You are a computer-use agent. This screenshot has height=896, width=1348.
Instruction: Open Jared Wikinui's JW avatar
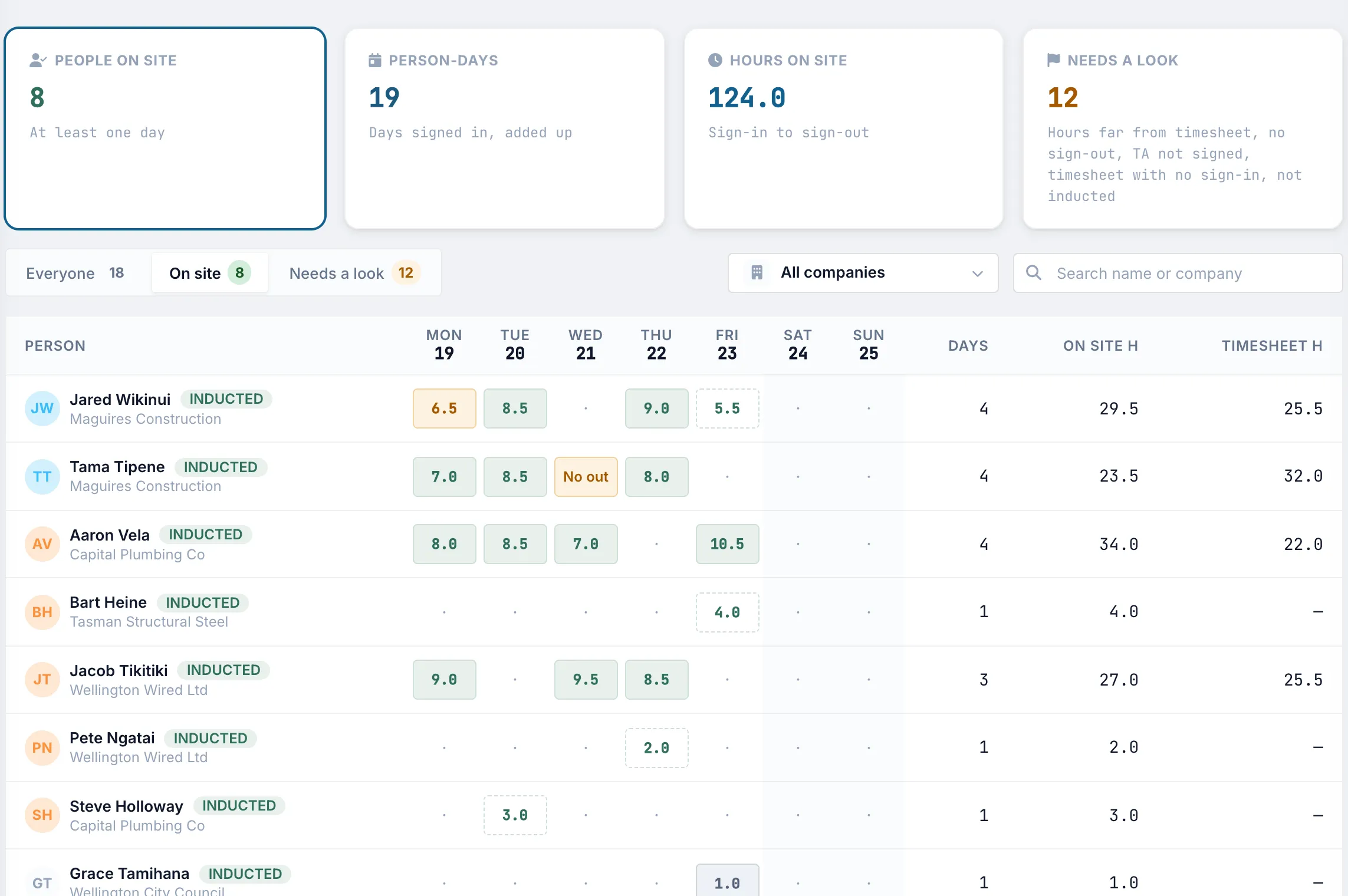coord(42,409)
